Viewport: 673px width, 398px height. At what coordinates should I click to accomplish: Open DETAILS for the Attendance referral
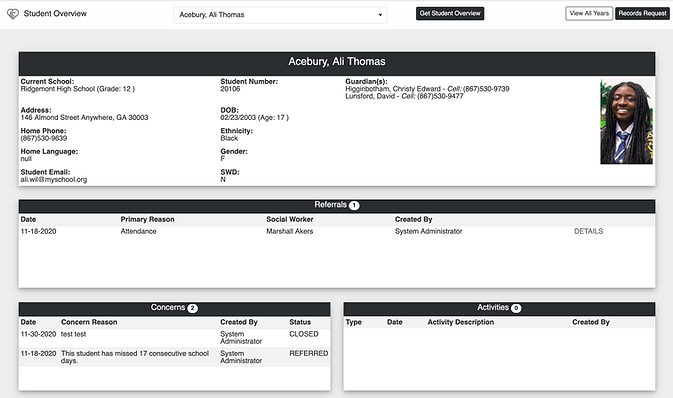(x=588, y=231)
